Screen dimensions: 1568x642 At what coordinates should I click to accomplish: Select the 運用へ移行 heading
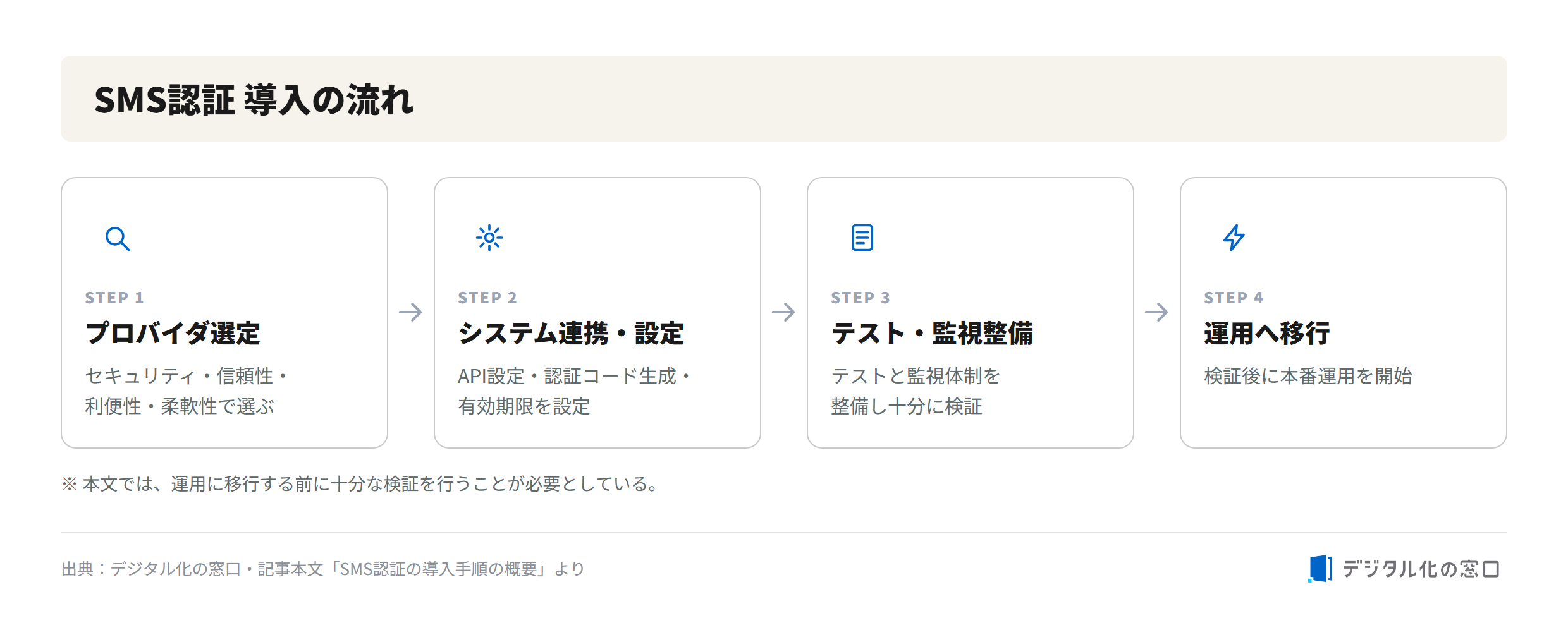1267,334
